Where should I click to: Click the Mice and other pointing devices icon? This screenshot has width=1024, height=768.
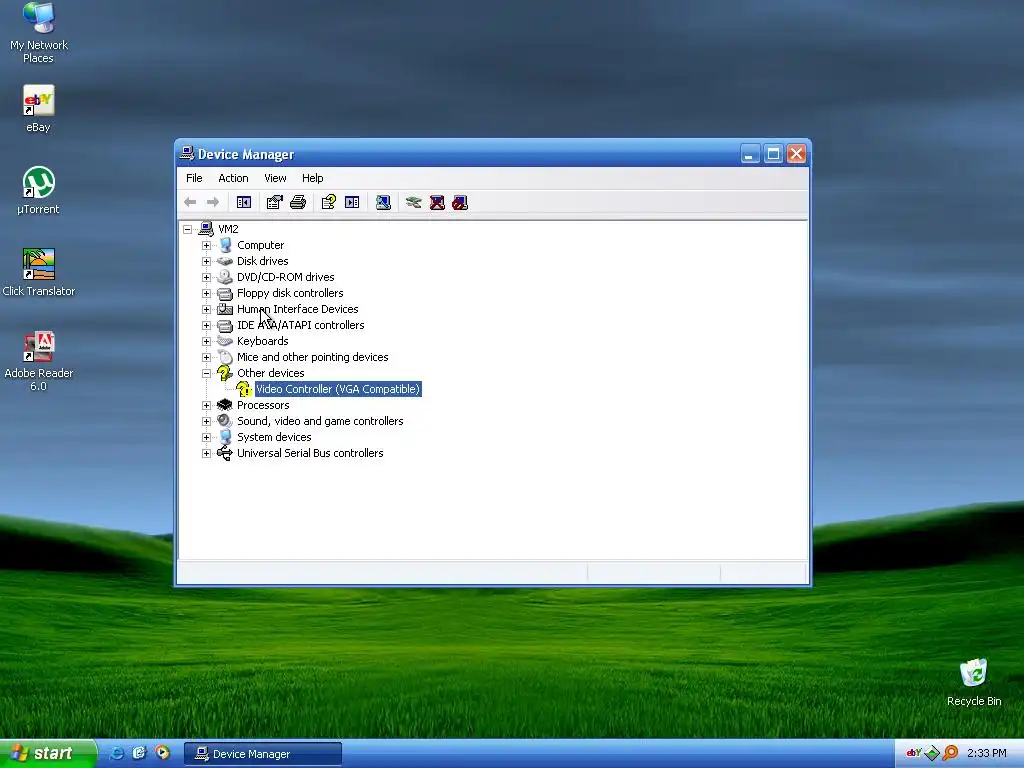click(x=225, y=357)
